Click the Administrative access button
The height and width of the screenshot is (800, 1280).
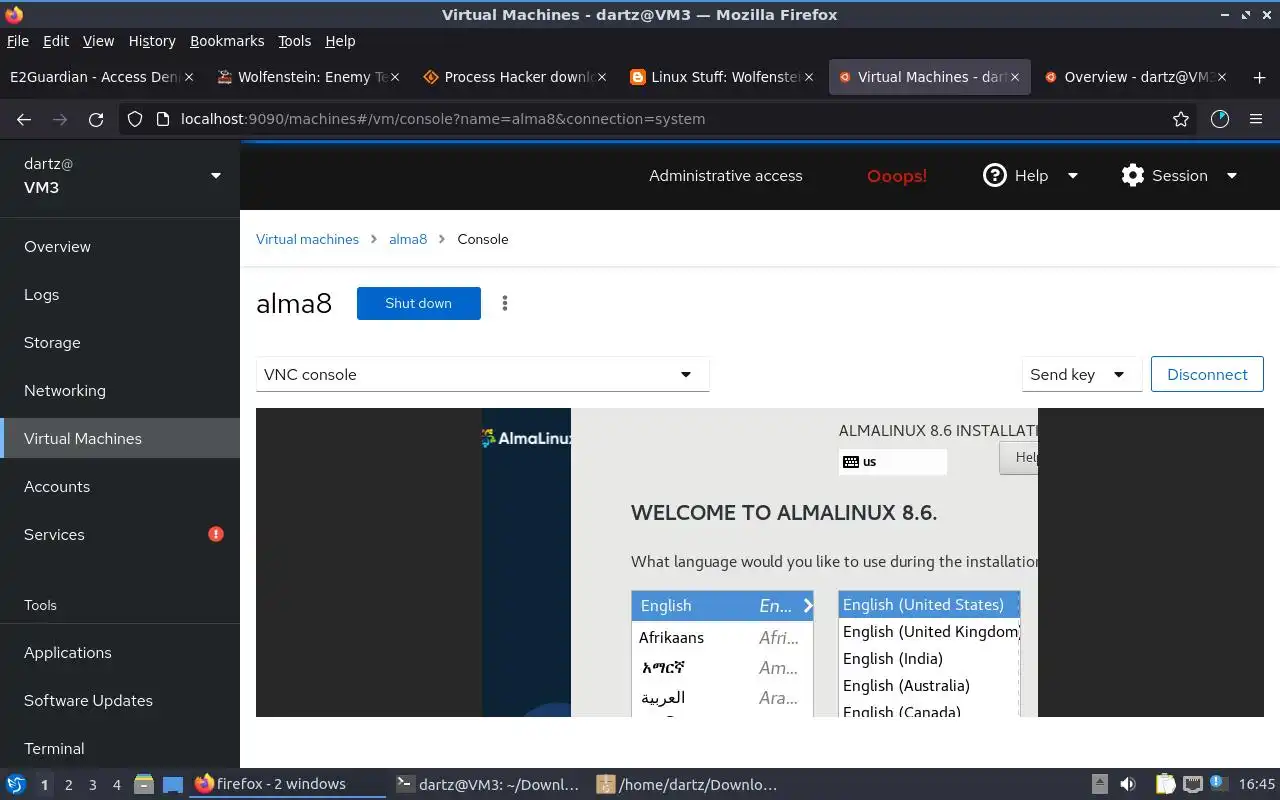pyautogui.click(x=726, y=175)
